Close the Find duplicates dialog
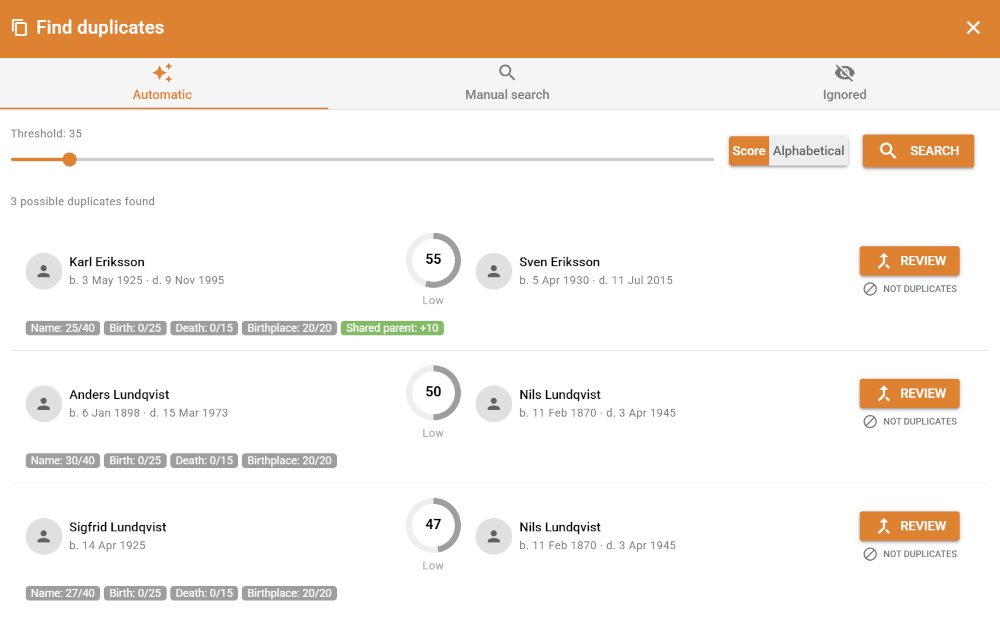 pos(973,28)
